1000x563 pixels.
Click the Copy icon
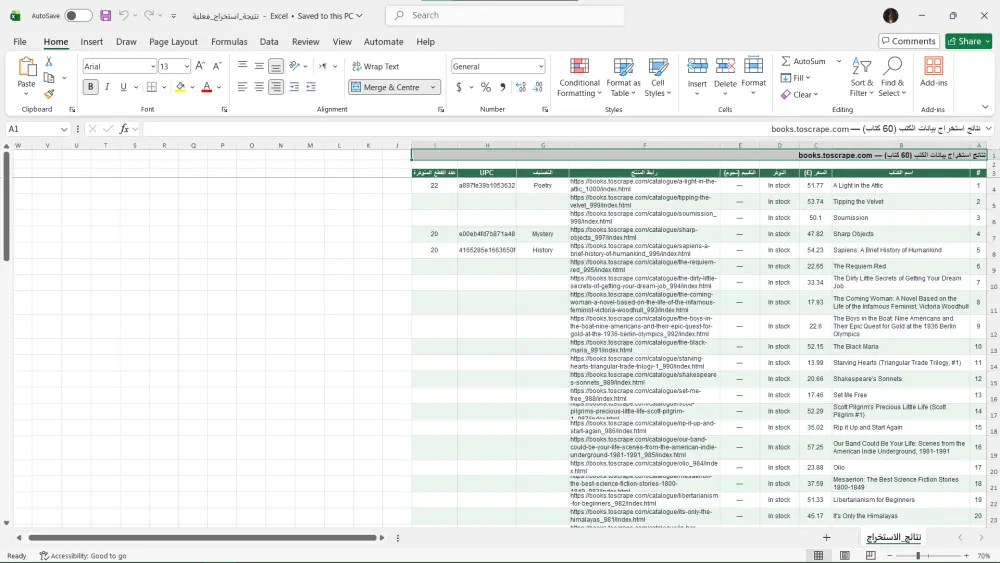click(x=49, y=78)
